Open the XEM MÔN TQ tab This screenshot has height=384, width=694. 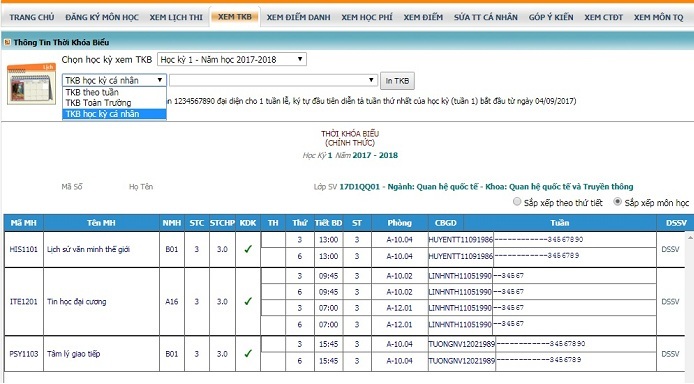[x=659, y=17]
